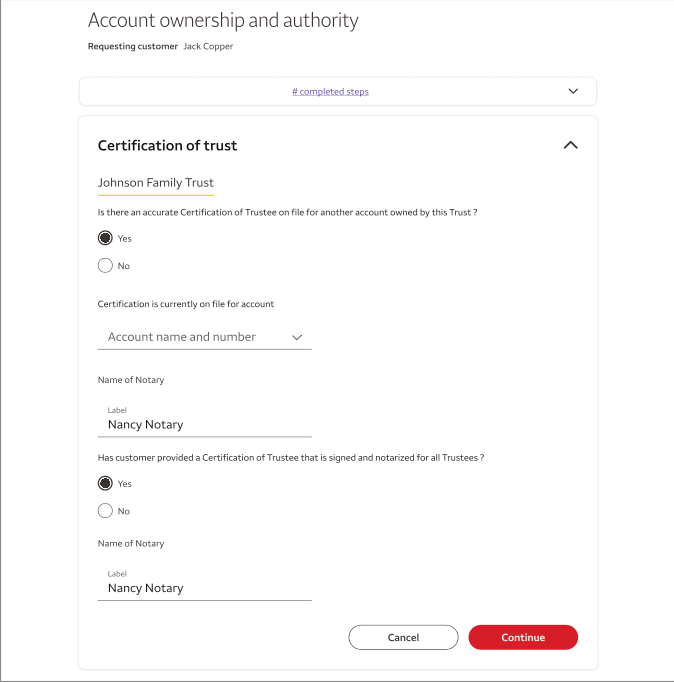674x682 pixels.
Task: Click the dropdown arrow beside Account name and number
Action: click(297, 338)
